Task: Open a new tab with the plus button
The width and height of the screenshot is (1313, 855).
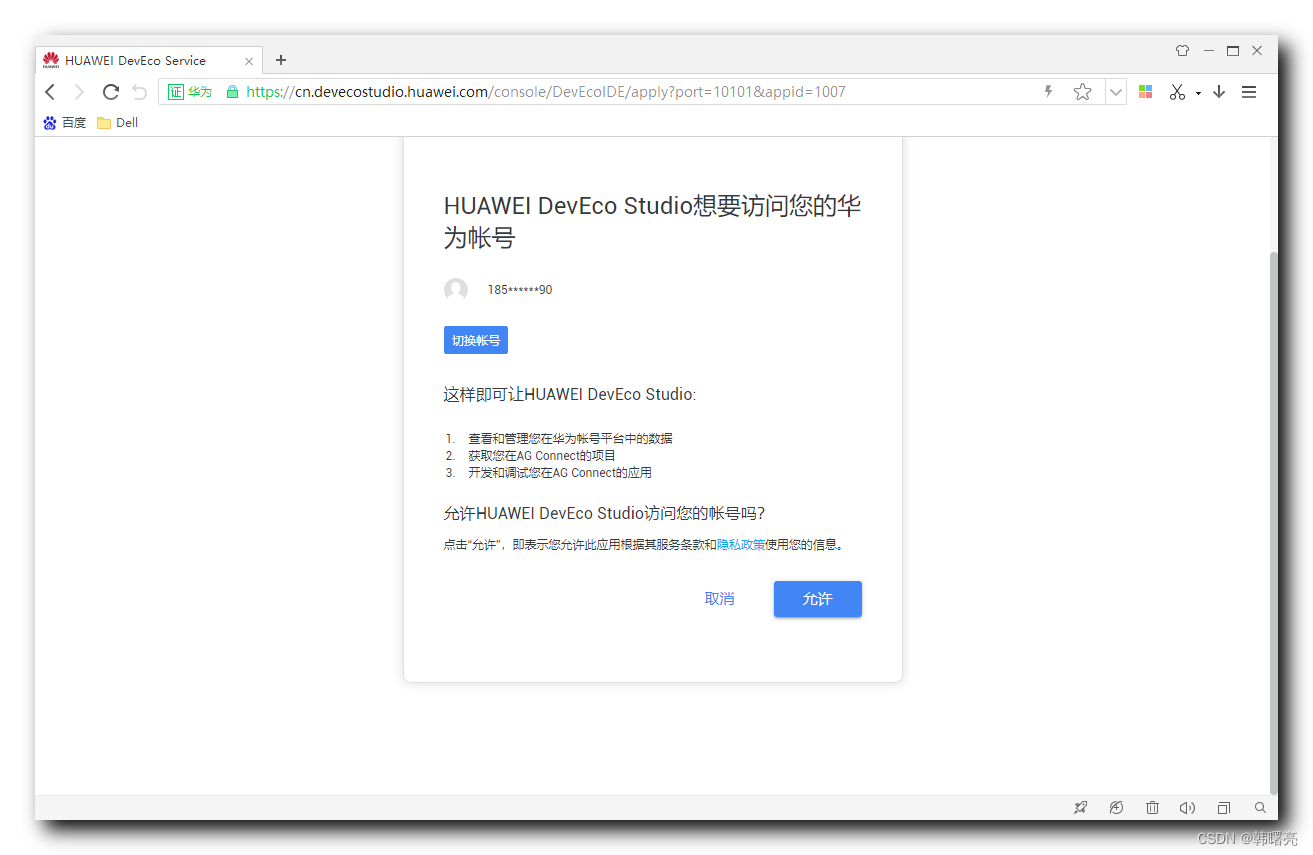Action: pos(281,60)
